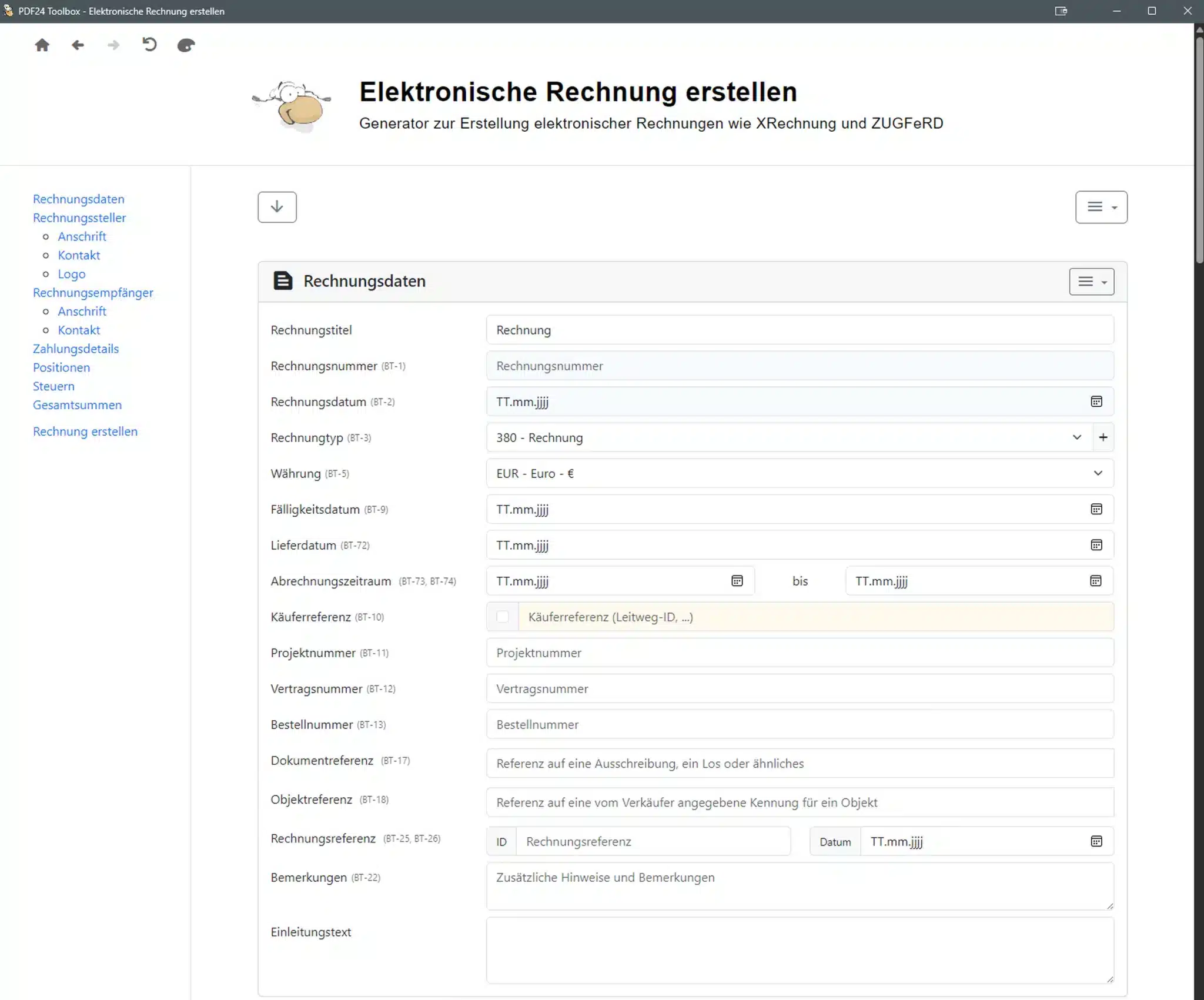
Task: Open the Rechnungsdaten section menu dropdown
Action: [1092, 282]
